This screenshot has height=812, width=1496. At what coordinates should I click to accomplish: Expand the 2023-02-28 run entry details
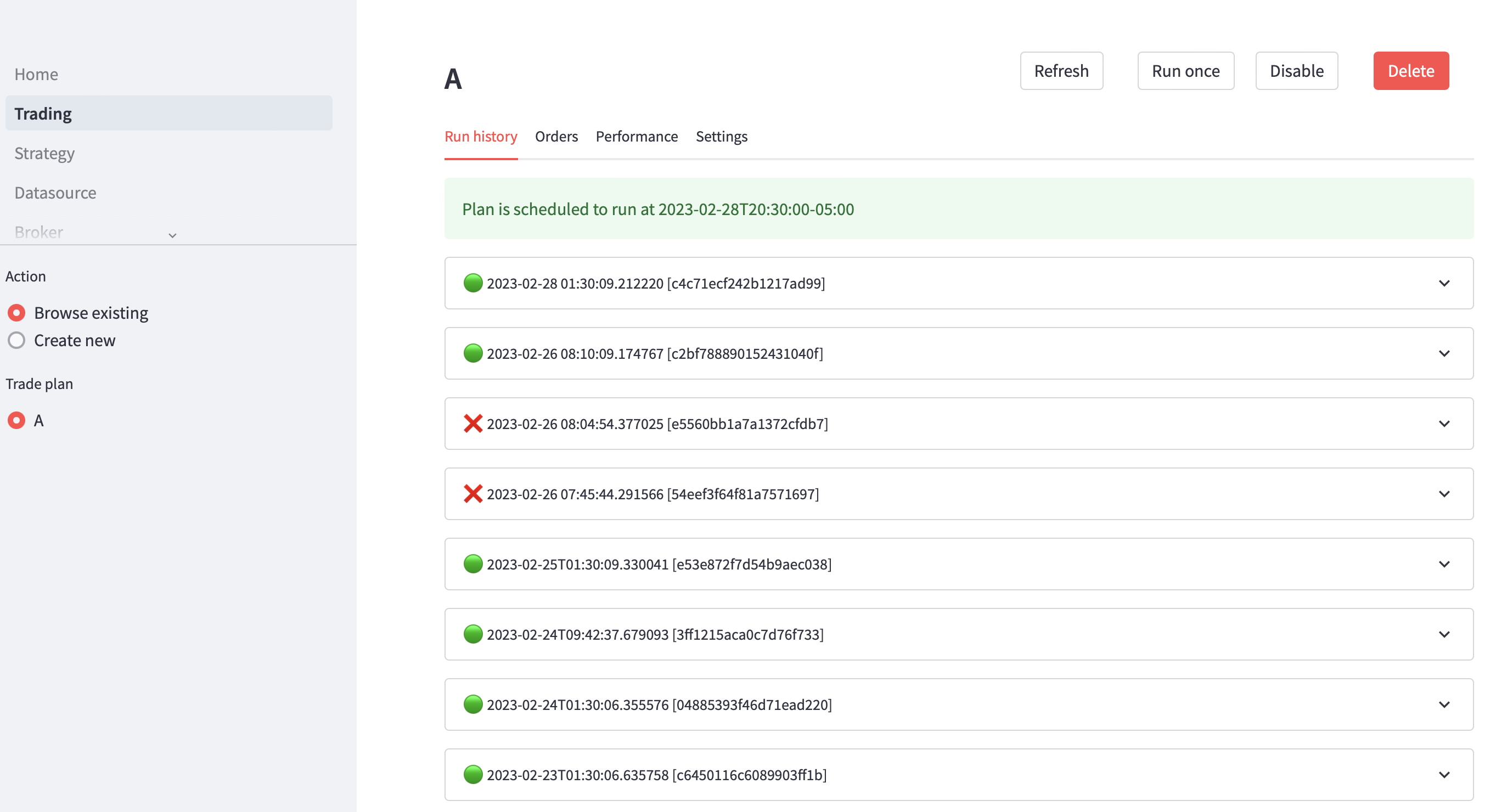pyautogui.click(x=1444, y=283)
